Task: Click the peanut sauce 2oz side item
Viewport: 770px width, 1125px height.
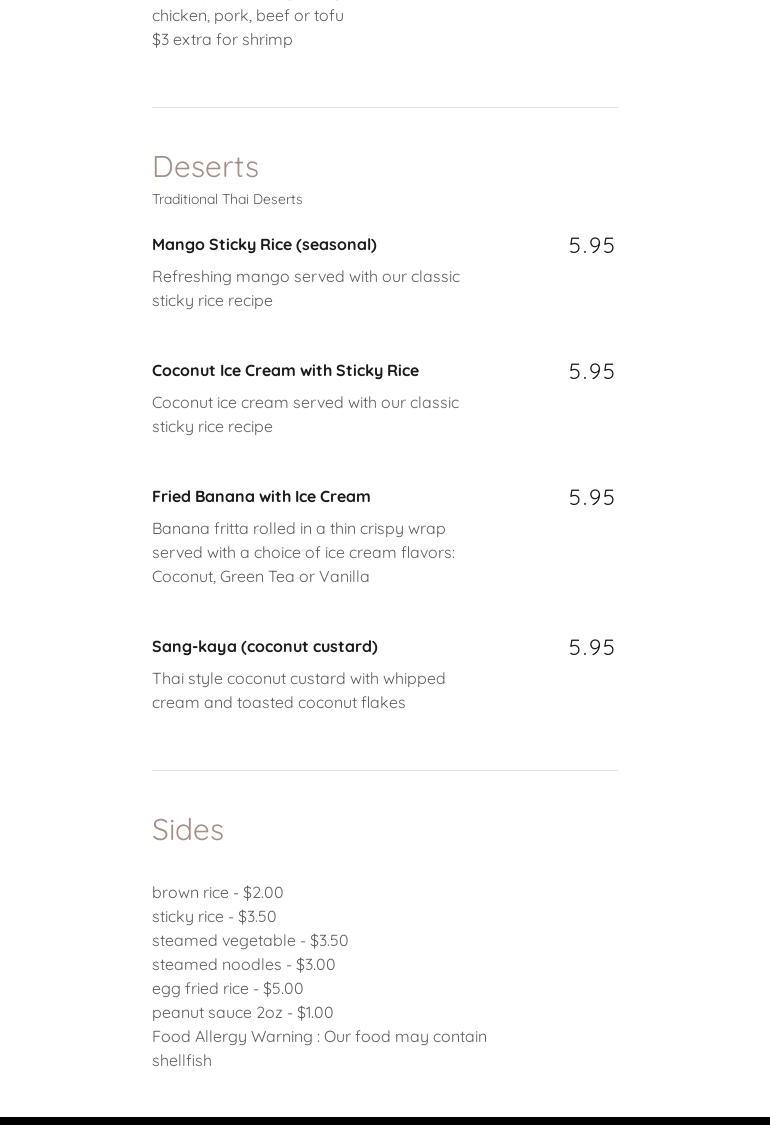Action: pyautogui.click(x=242, y=1012)
